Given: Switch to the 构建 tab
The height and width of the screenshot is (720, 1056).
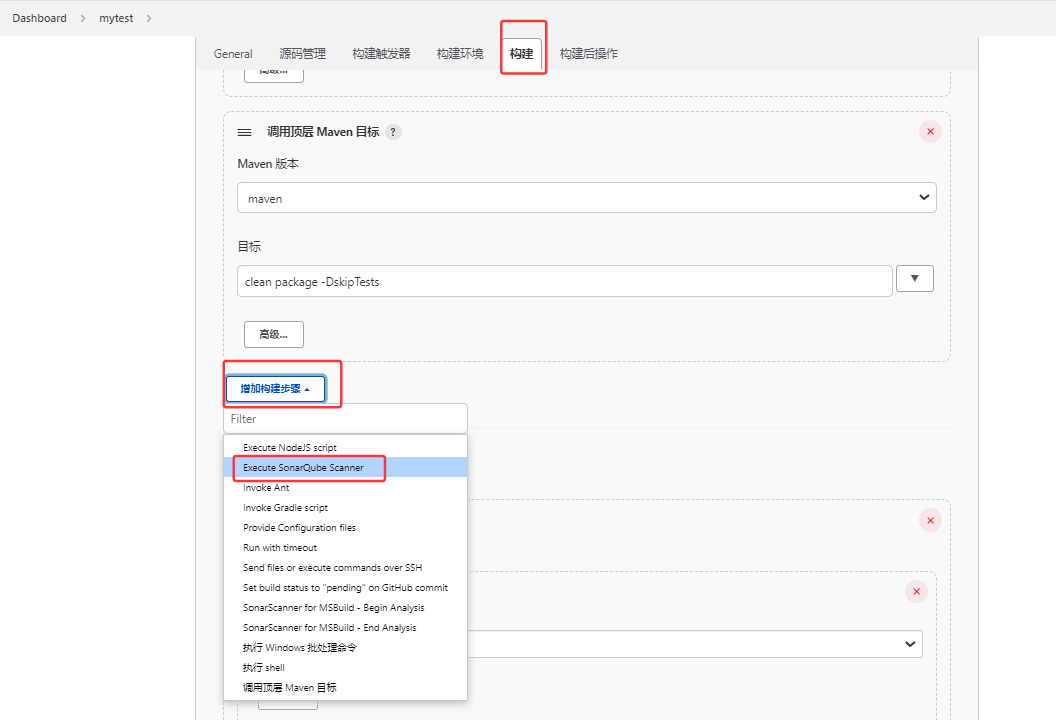Looking at the screenshot, I should click(521, 53).
